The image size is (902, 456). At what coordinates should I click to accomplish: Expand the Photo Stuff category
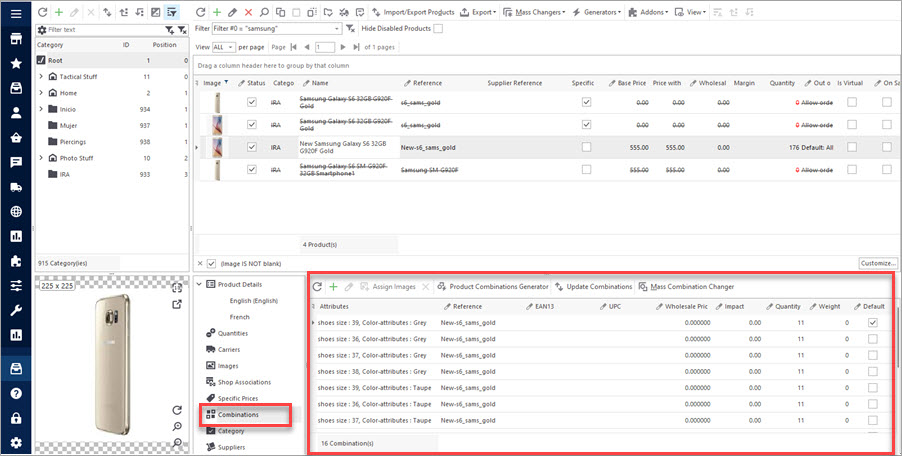tap(41, 158)
